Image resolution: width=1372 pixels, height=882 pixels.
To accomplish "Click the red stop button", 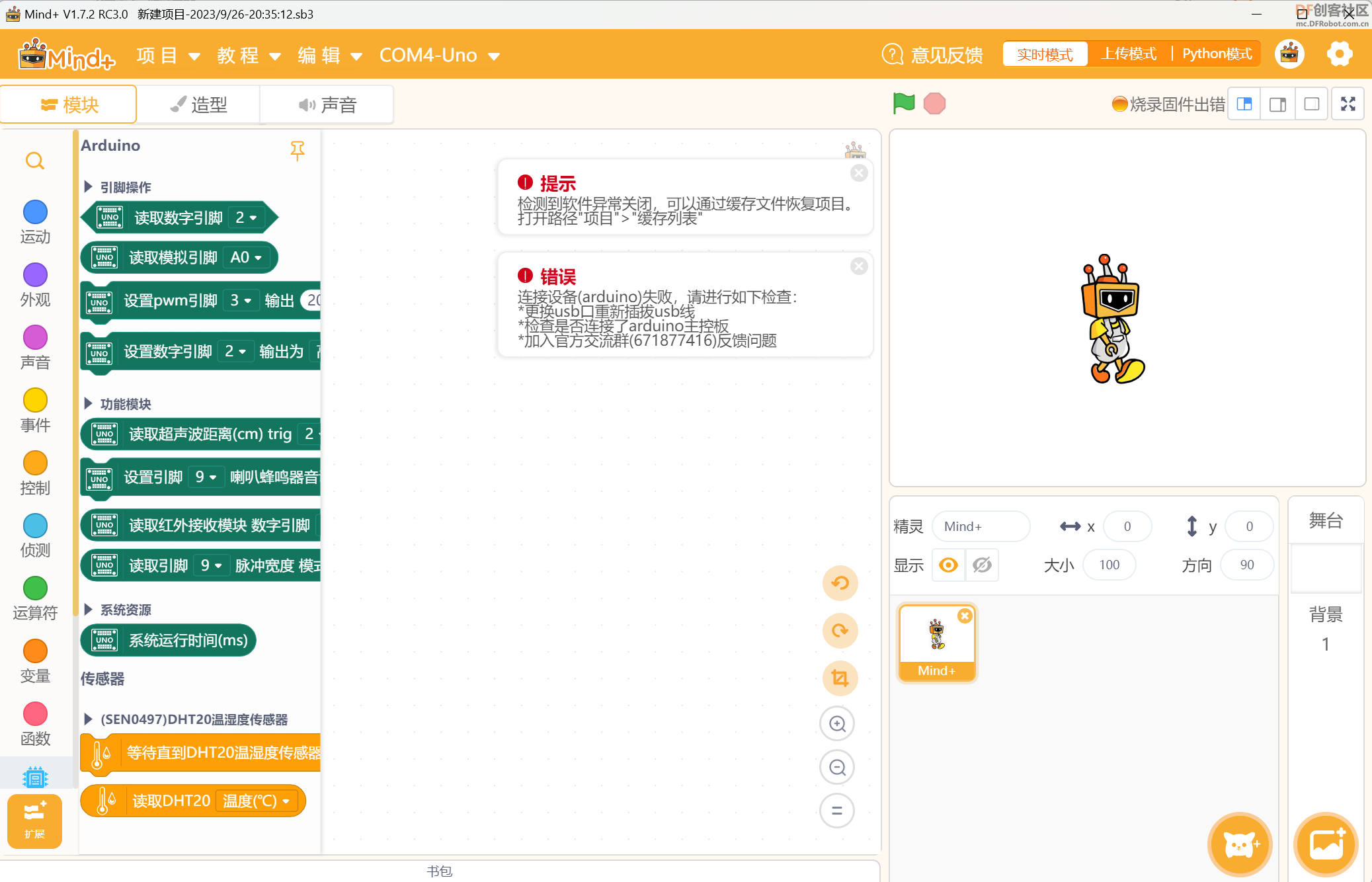I will click(934, 104).
